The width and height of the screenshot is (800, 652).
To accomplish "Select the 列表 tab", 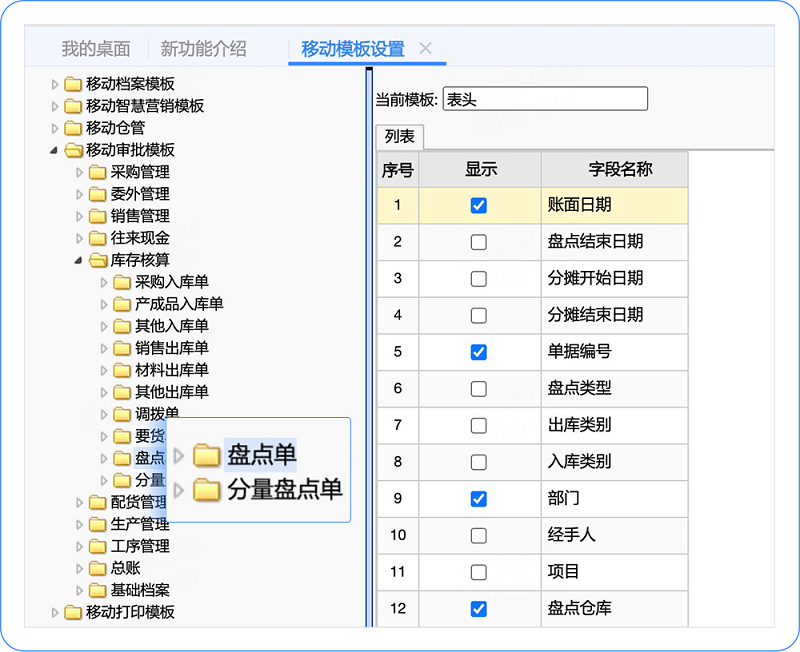I will [400, 137].
